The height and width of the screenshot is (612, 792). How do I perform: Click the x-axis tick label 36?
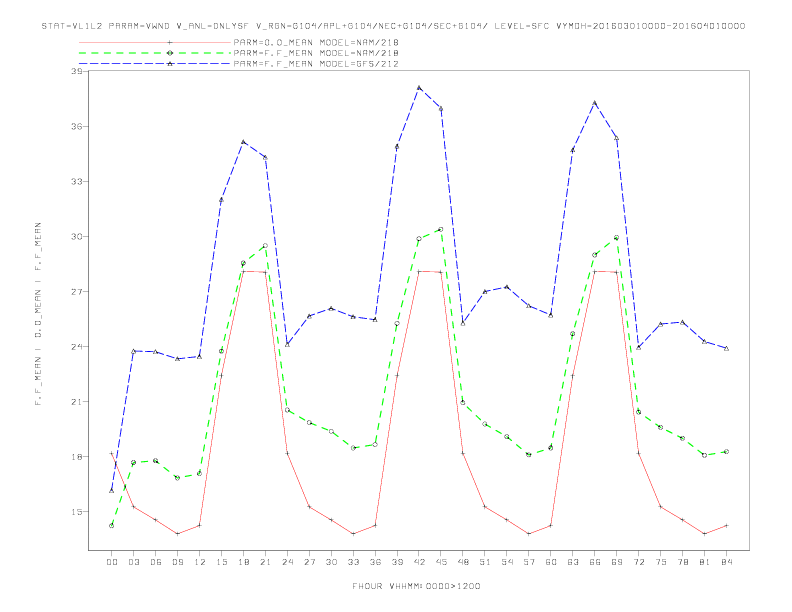tap(375, 562)
